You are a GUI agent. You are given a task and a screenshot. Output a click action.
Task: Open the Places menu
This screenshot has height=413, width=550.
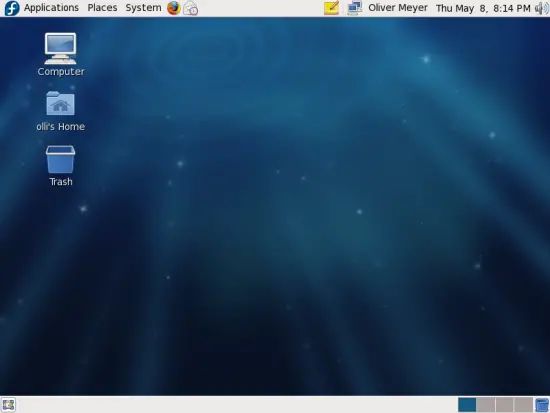coord(102,8)
